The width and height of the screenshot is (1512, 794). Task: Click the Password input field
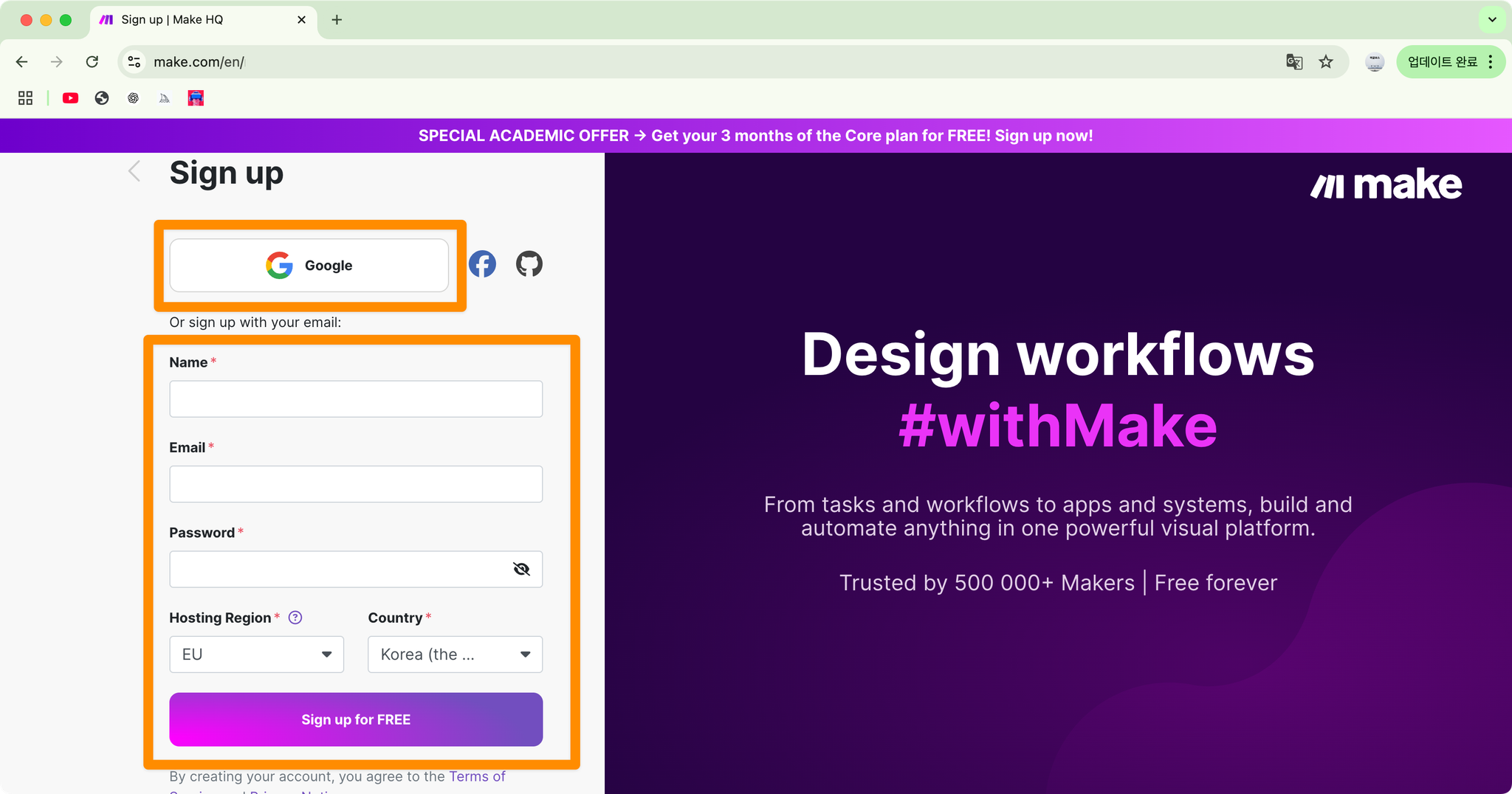pos(356,569)
